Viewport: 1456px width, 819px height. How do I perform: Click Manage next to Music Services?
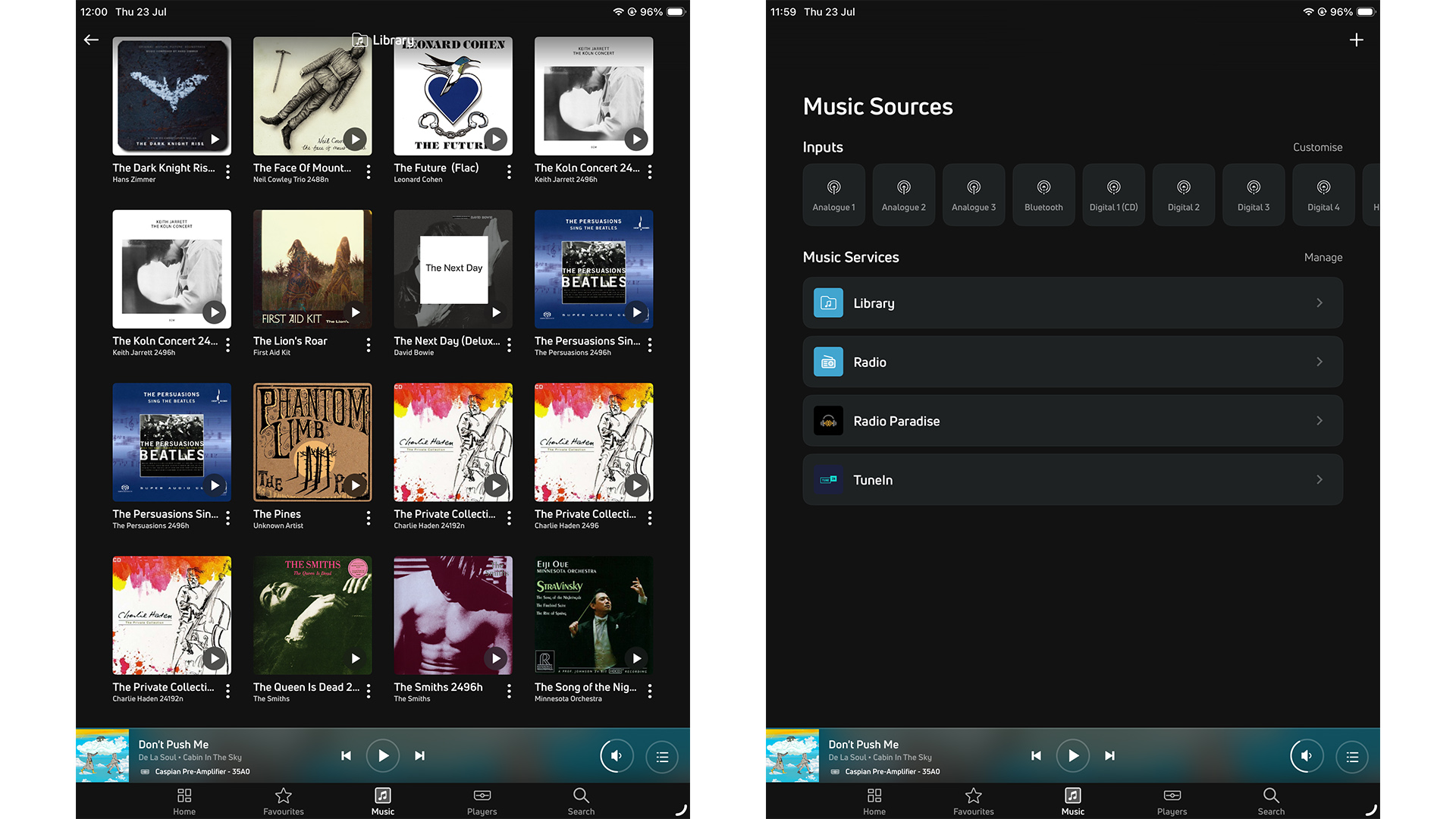coord(1323,258)
